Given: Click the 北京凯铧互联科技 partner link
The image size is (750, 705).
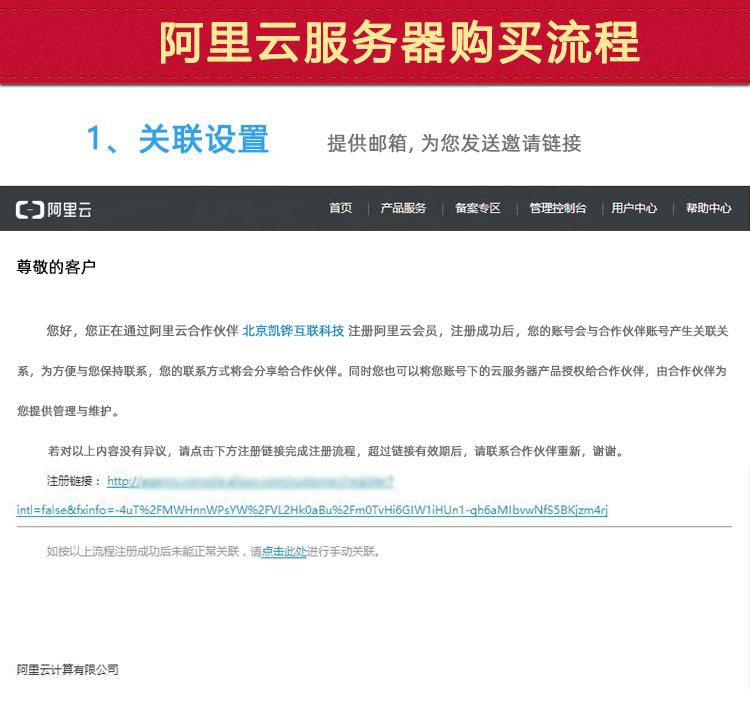Looking at the screenshot, I should pos(293,331).
